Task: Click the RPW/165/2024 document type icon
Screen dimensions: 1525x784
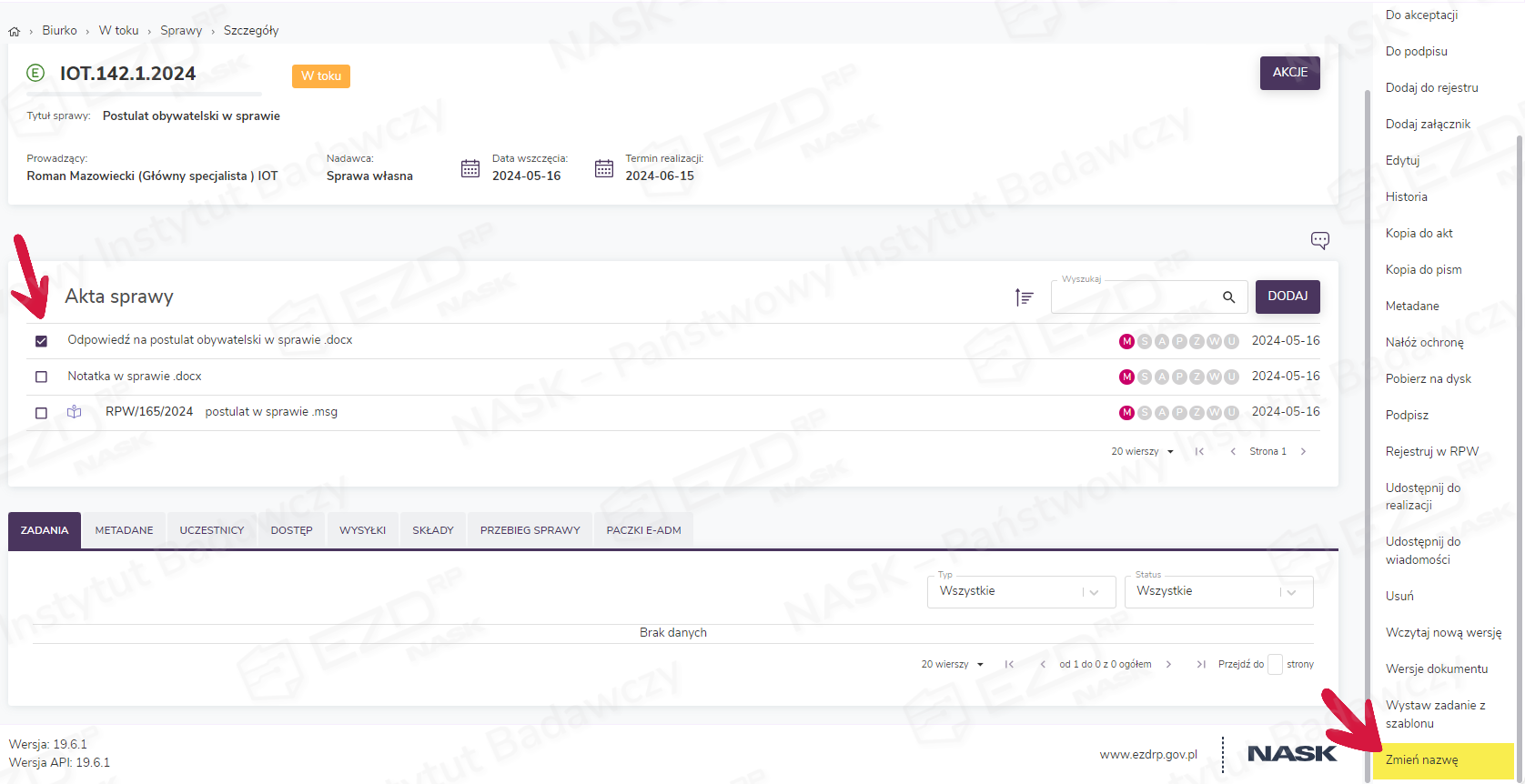Action: point(75,412)
